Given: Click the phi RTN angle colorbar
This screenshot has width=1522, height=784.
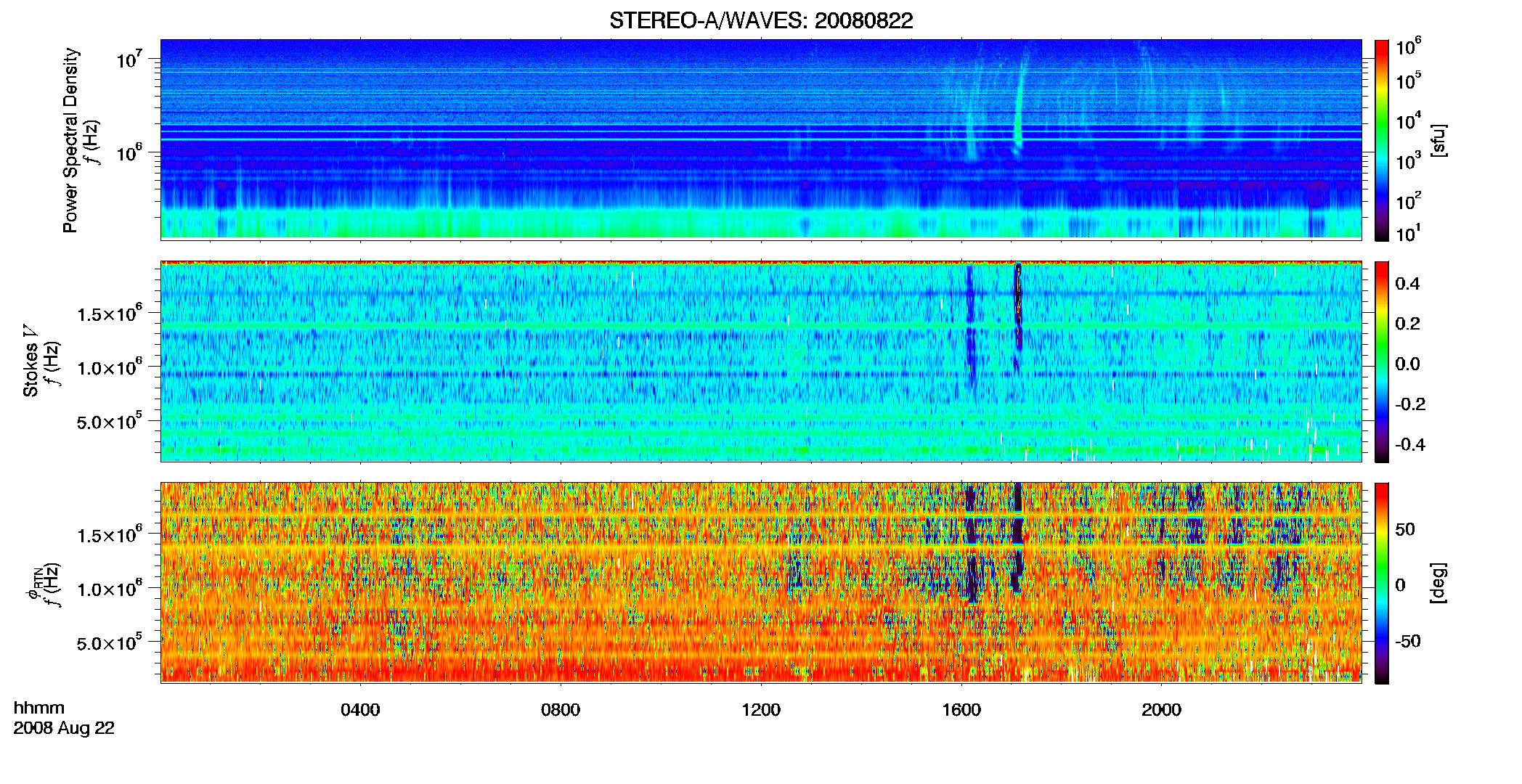Looking at the screenshot, I should coord(1382,583).
